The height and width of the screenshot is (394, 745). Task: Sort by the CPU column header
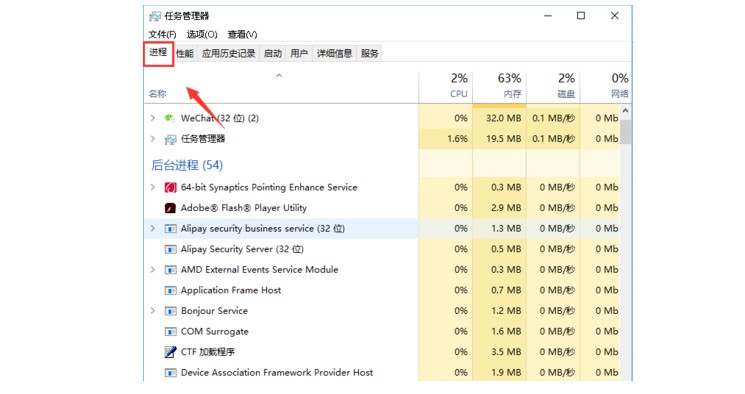[446, 86]
